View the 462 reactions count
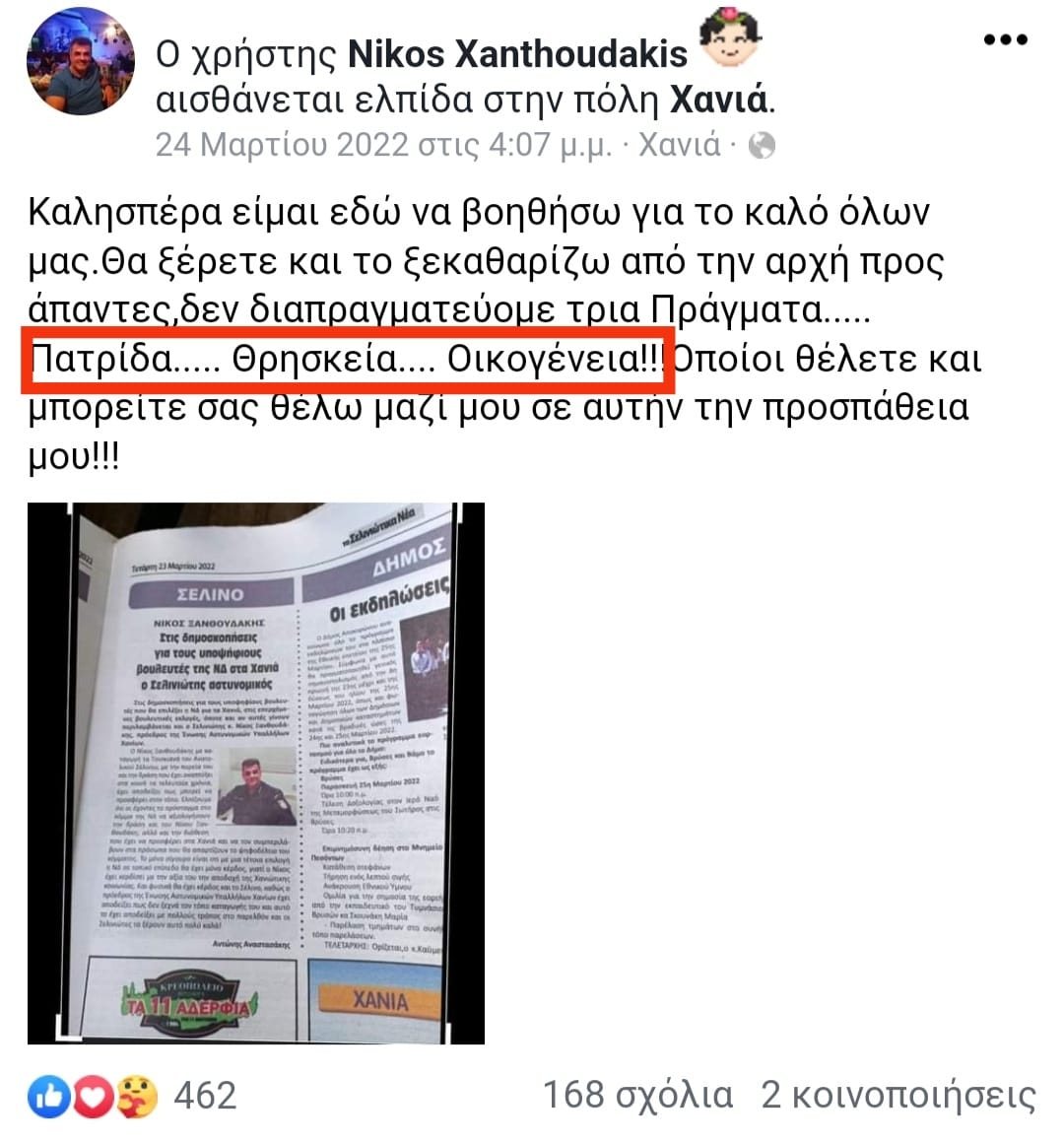The width and height of the screenshot is (1064, 1142). point(205,1096)
